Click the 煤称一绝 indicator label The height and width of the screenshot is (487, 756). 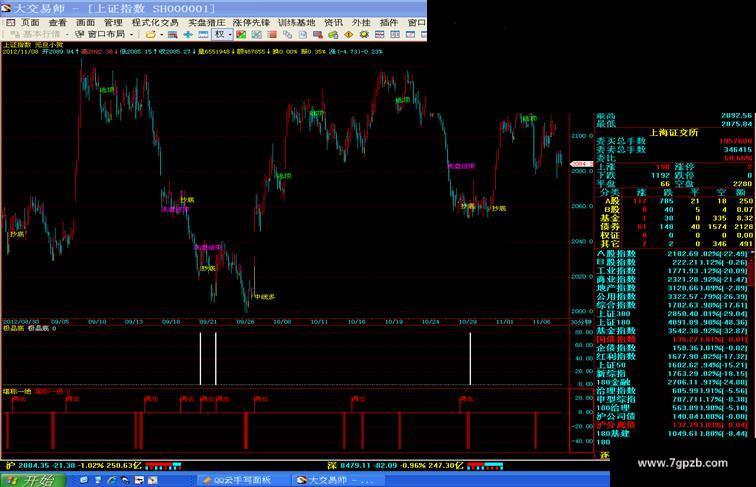pyautogui.click(x=16, y=392)
